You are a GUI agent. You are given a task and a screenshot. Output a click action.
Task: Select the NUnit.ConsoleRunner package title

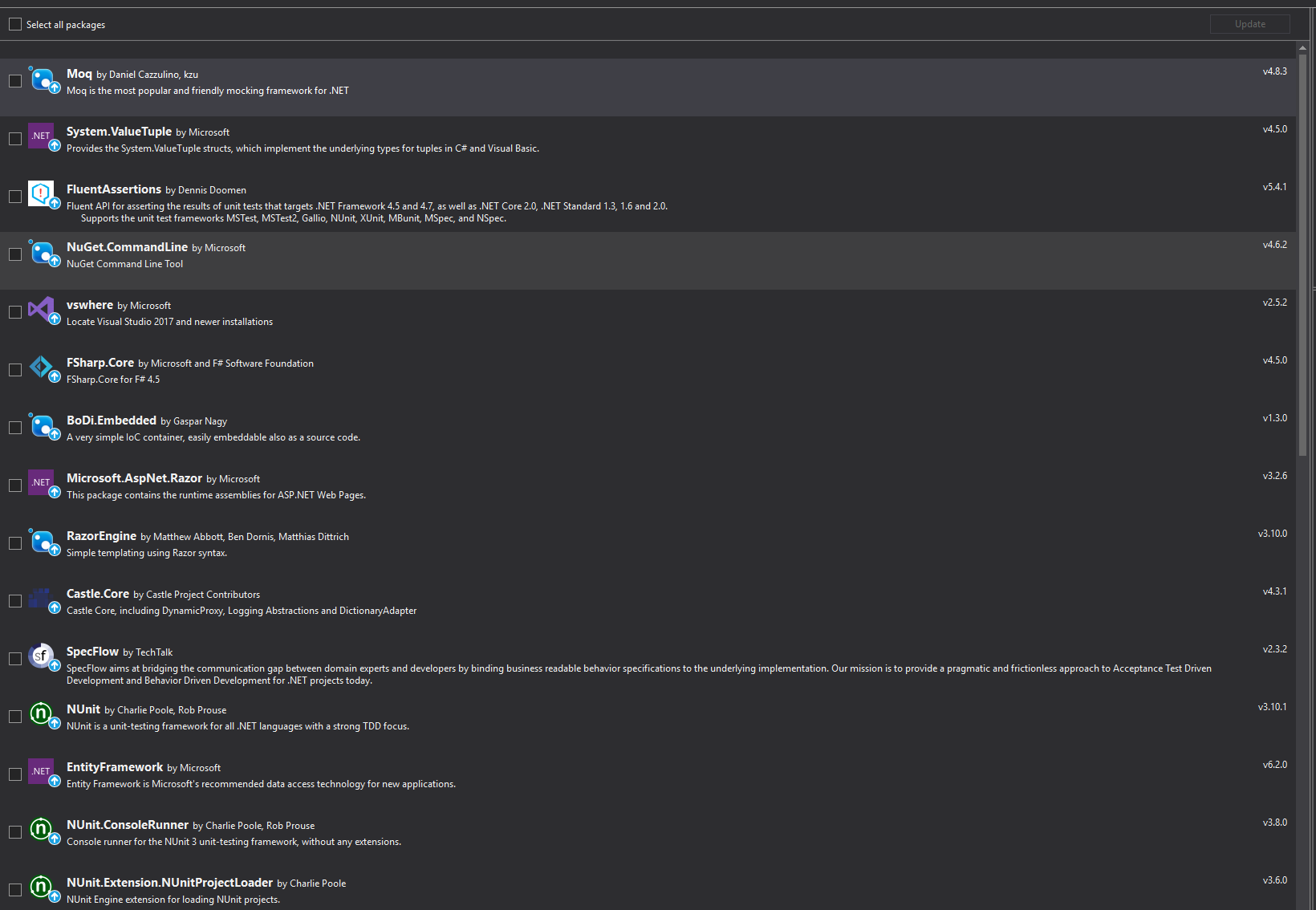128,825
